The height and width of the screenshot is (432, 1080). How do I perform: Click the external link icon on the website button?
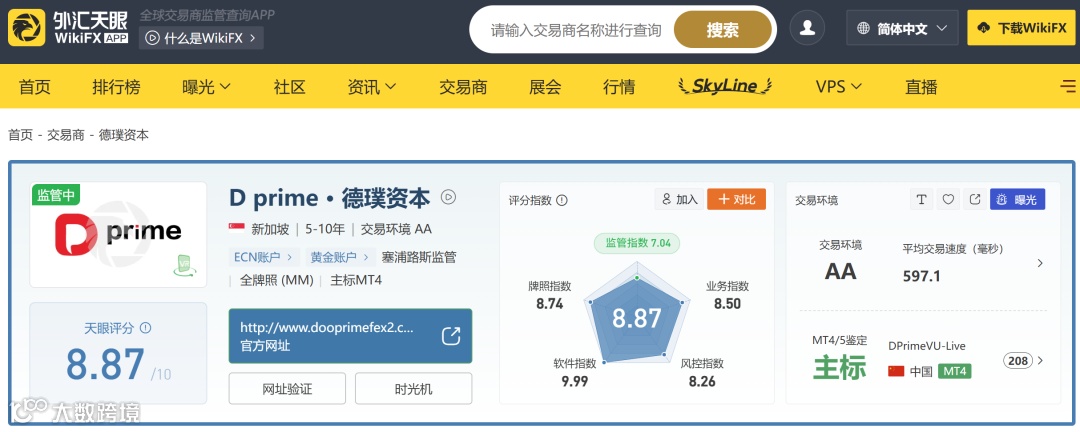pos(450,336)
